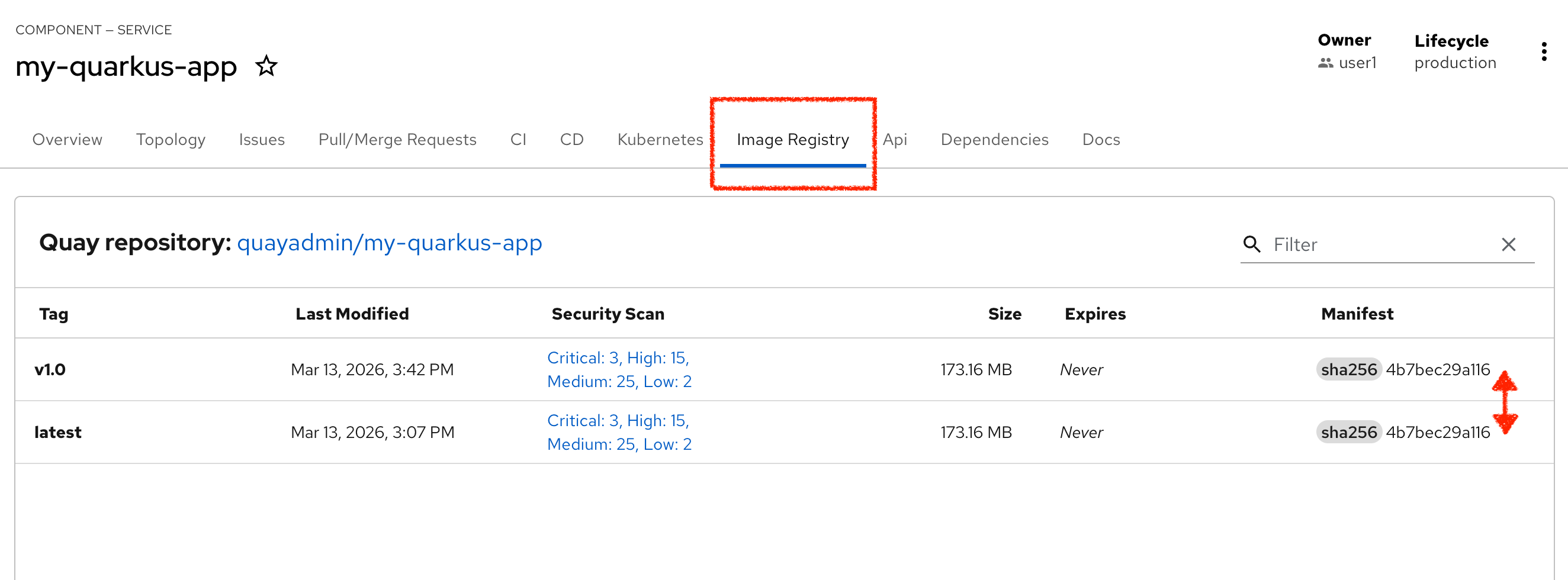1568x580 pixels.
Task: Go to the Dependencies tab
Action: click(x=994, y=139)
